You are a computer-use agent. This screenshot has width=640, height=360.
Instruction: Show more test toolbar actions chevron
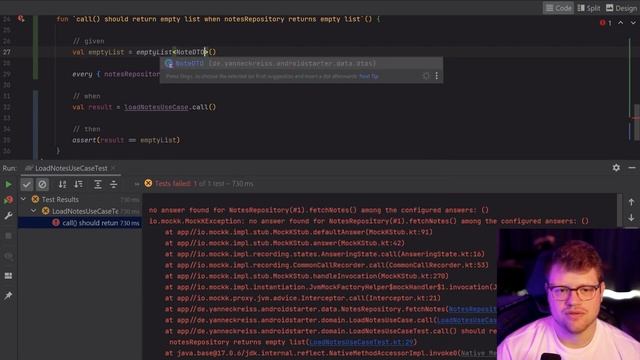pyautogui.click(x=137, y=184)
